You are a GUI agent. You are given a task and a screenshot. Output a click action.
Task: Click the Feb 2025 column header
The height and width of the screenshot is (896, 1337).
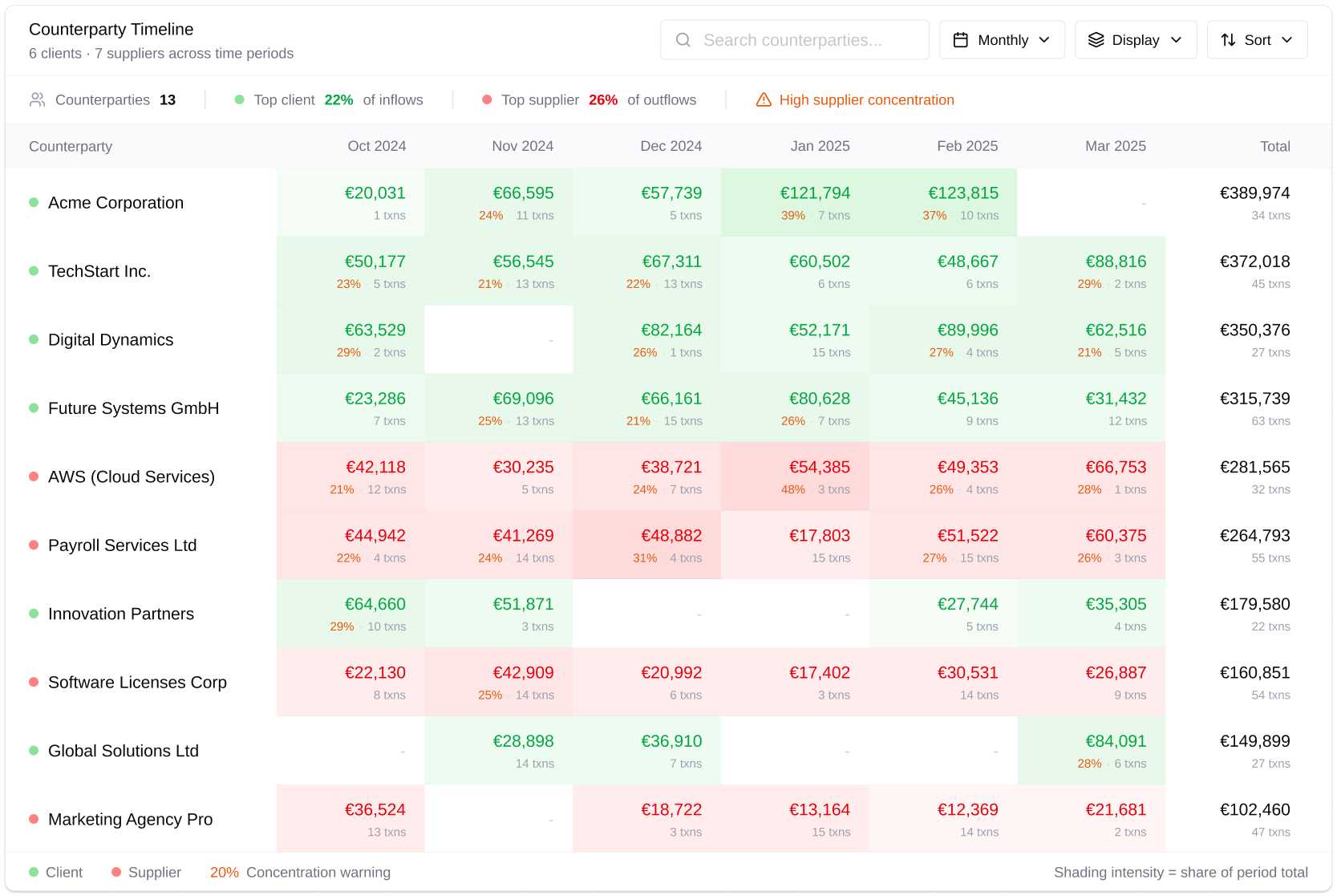pos(967,146)
